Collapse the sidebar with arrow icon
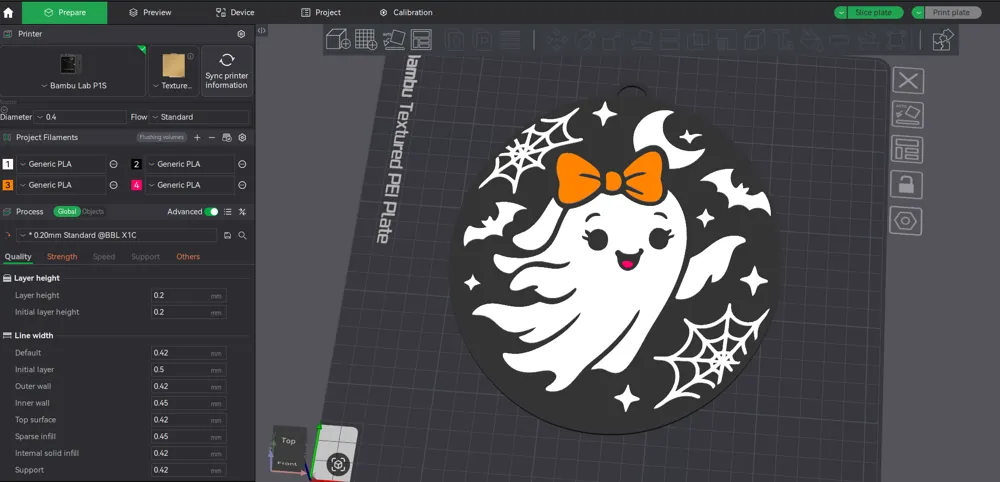Image resolution: width=1000 pixels, height=482 pixels. tap(261, 31)
